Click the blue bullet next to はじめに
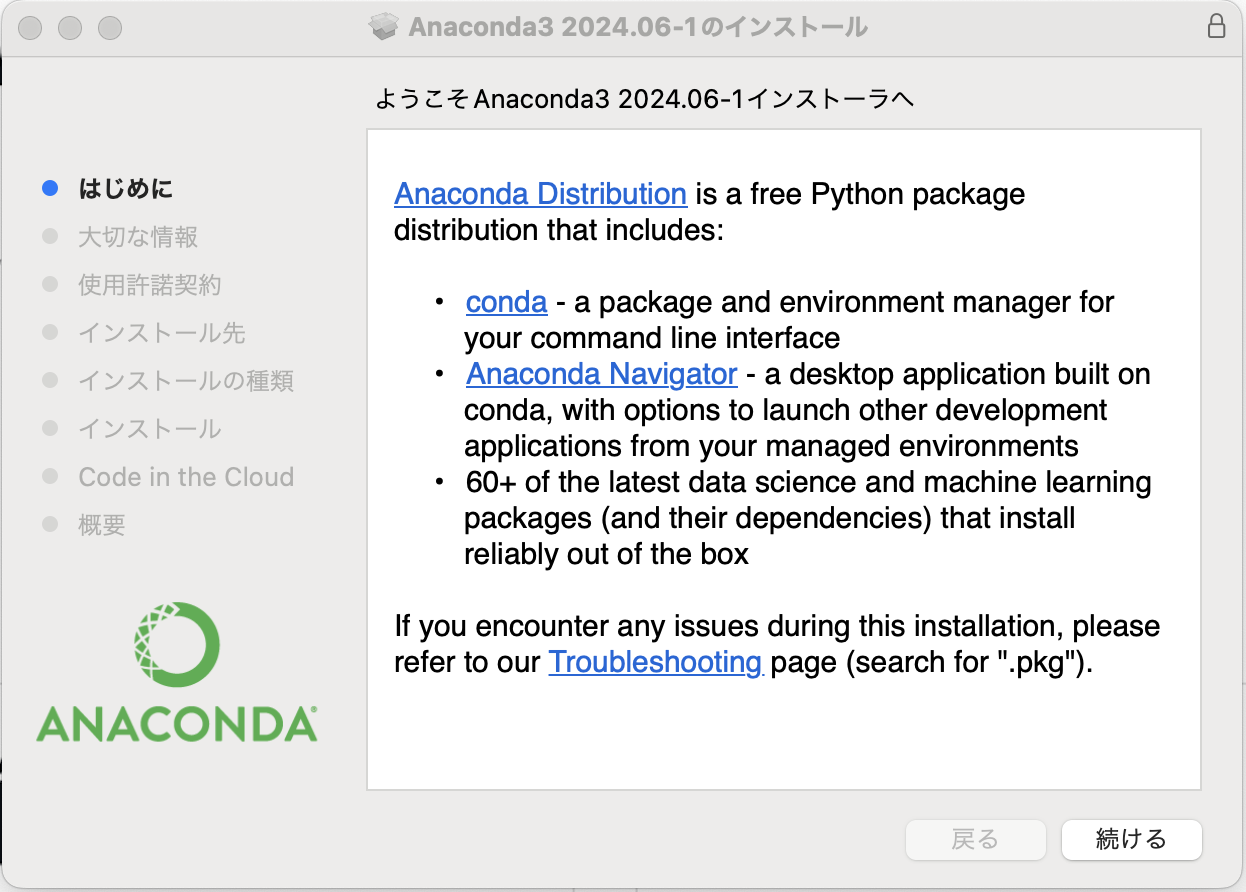This screenshot has width=1246, height=892. click(51, 188)
